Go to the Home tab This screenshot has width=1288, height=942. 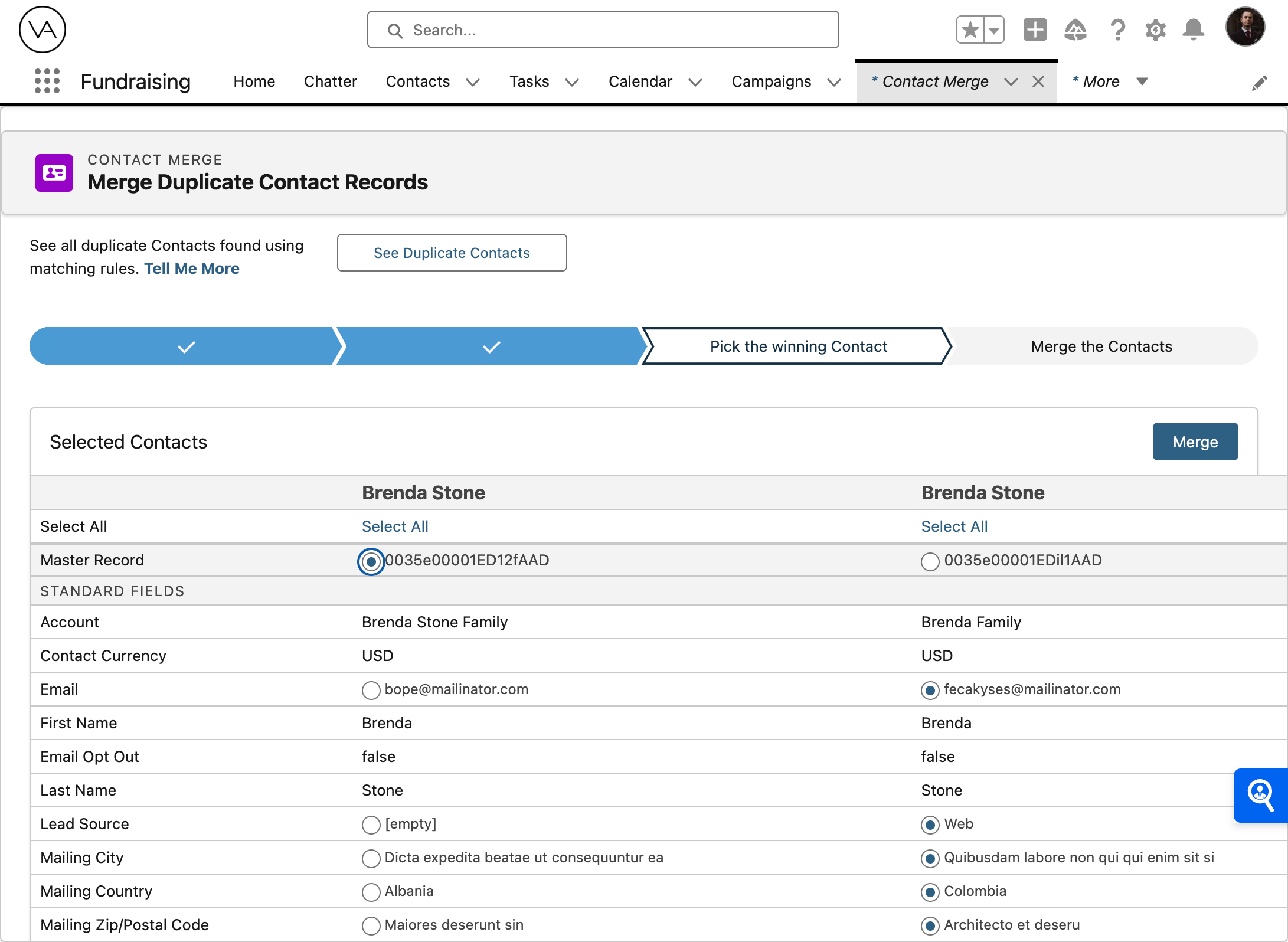point(254,81)
